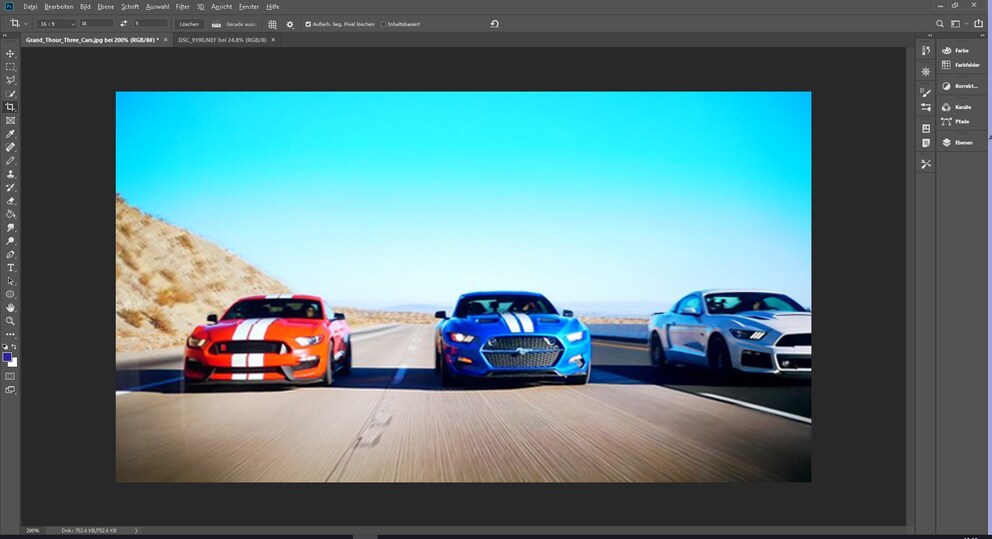This screenshot has width=992, height=539.
Task: Select the Dodge tool
Action: 10,241
